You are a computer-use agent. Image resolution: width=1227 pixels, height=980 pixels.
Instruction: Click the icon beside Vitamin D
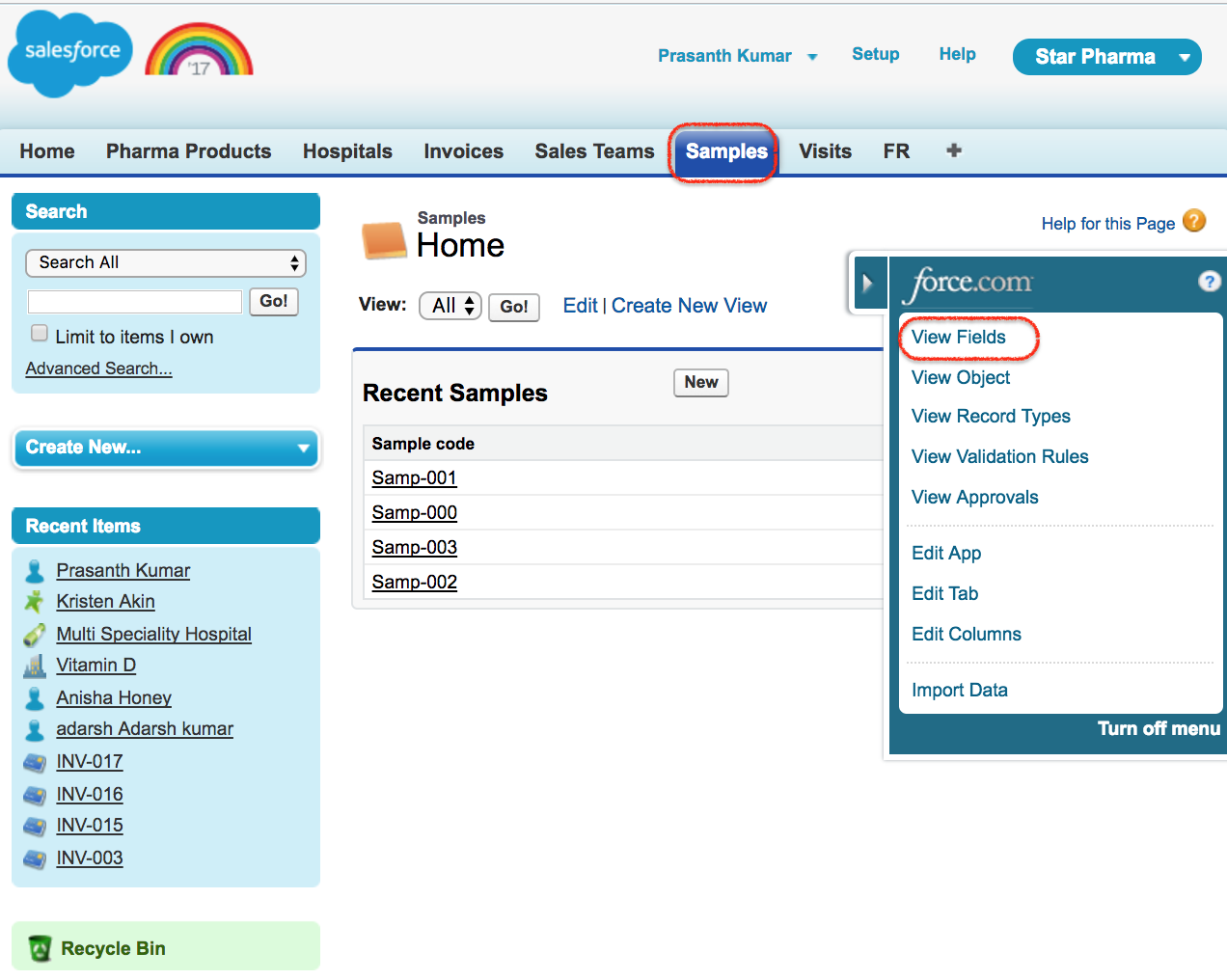(x=35, y=666)
